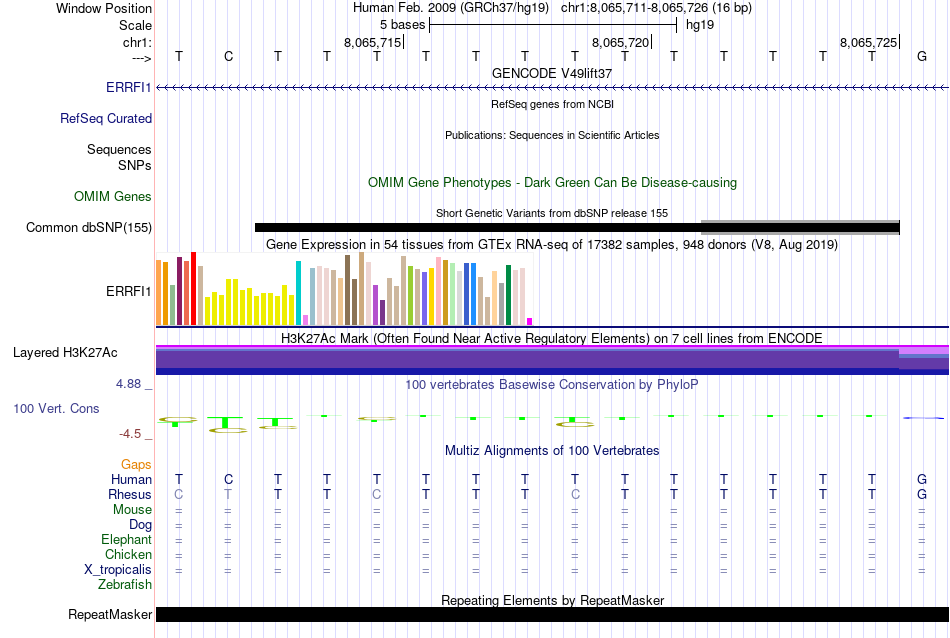This screenshot has height=638, width=950.
Task: Select the OMIM Genes track label
Action: (x=113, y=196)
